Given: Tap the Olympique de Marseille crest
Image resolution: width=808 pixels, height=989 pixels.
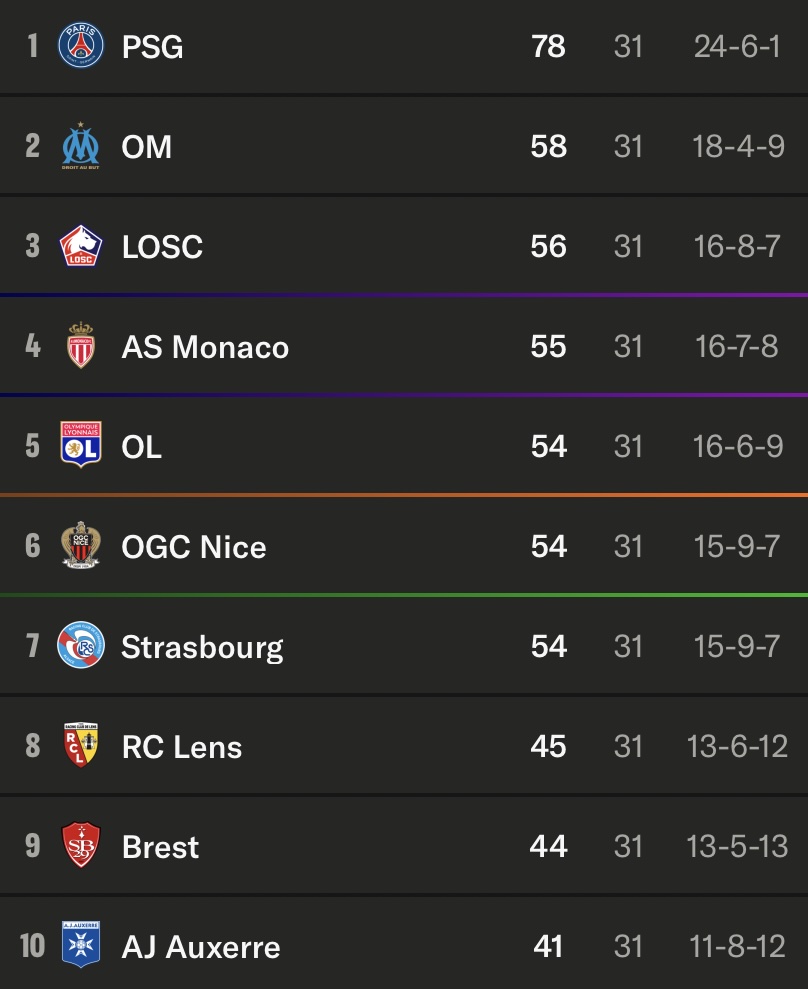Looking at the screenshot, I should tap(81, 146).
